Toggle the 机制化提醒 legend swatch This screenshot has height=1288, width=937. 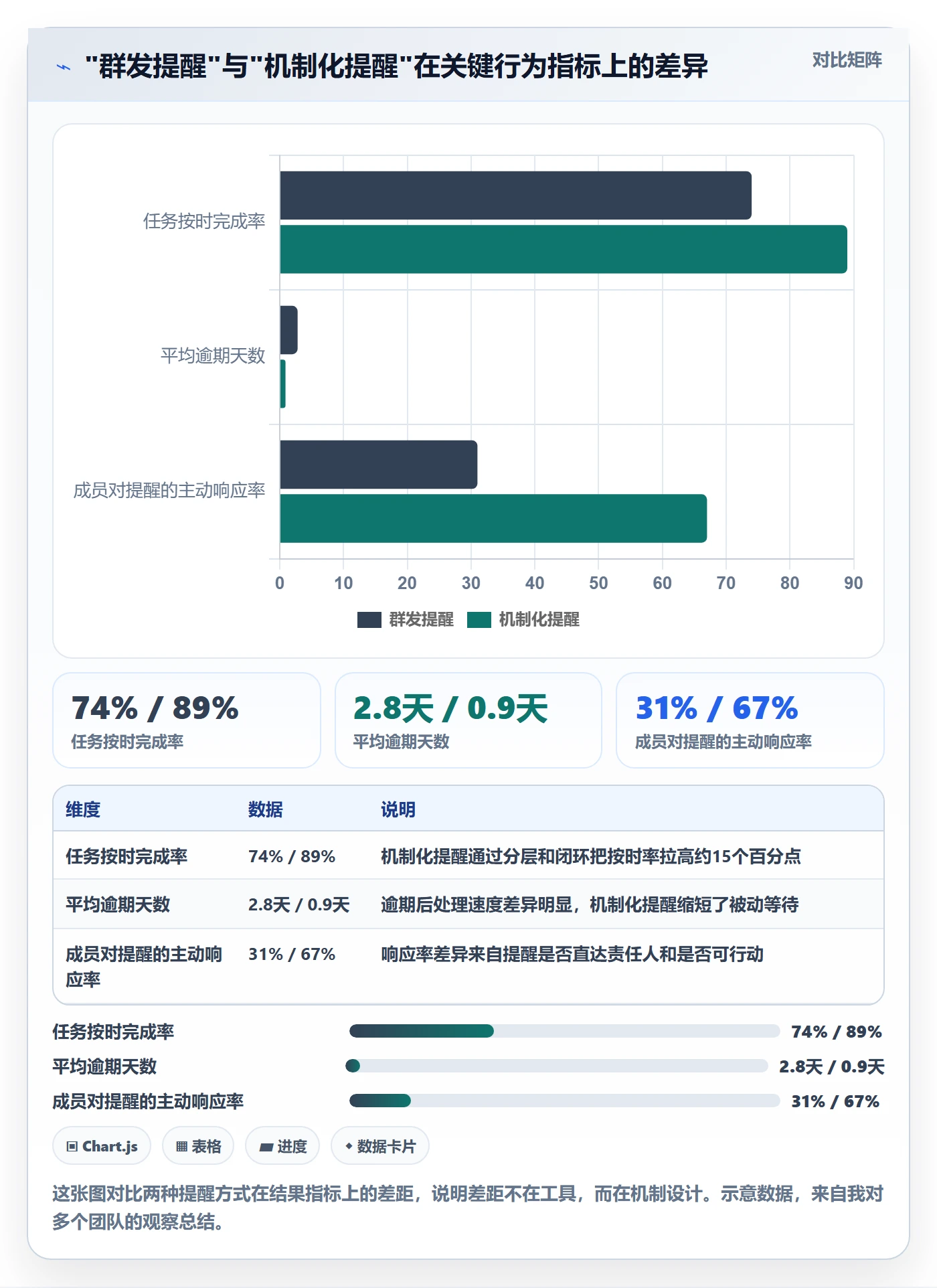pyautogui.click(x=479, y=620)
